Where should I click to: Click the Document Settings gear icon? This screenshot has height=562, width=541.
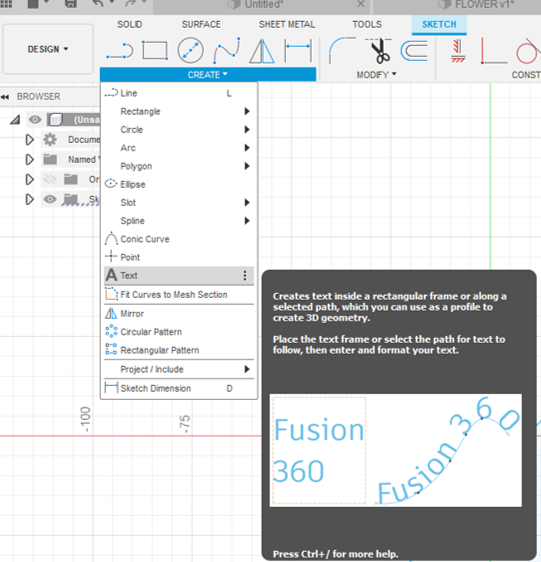tap(50, 139)
